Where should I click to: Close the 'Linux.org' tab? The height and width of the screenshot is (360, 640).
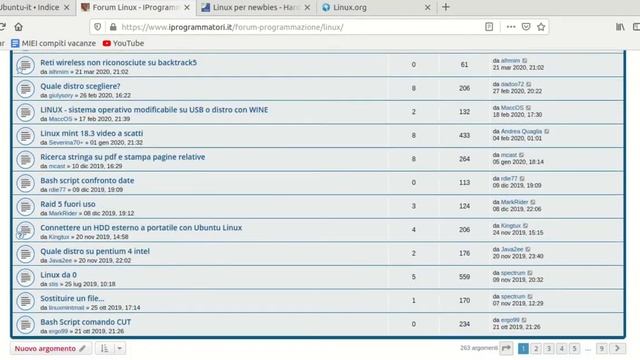pos(427,7)
